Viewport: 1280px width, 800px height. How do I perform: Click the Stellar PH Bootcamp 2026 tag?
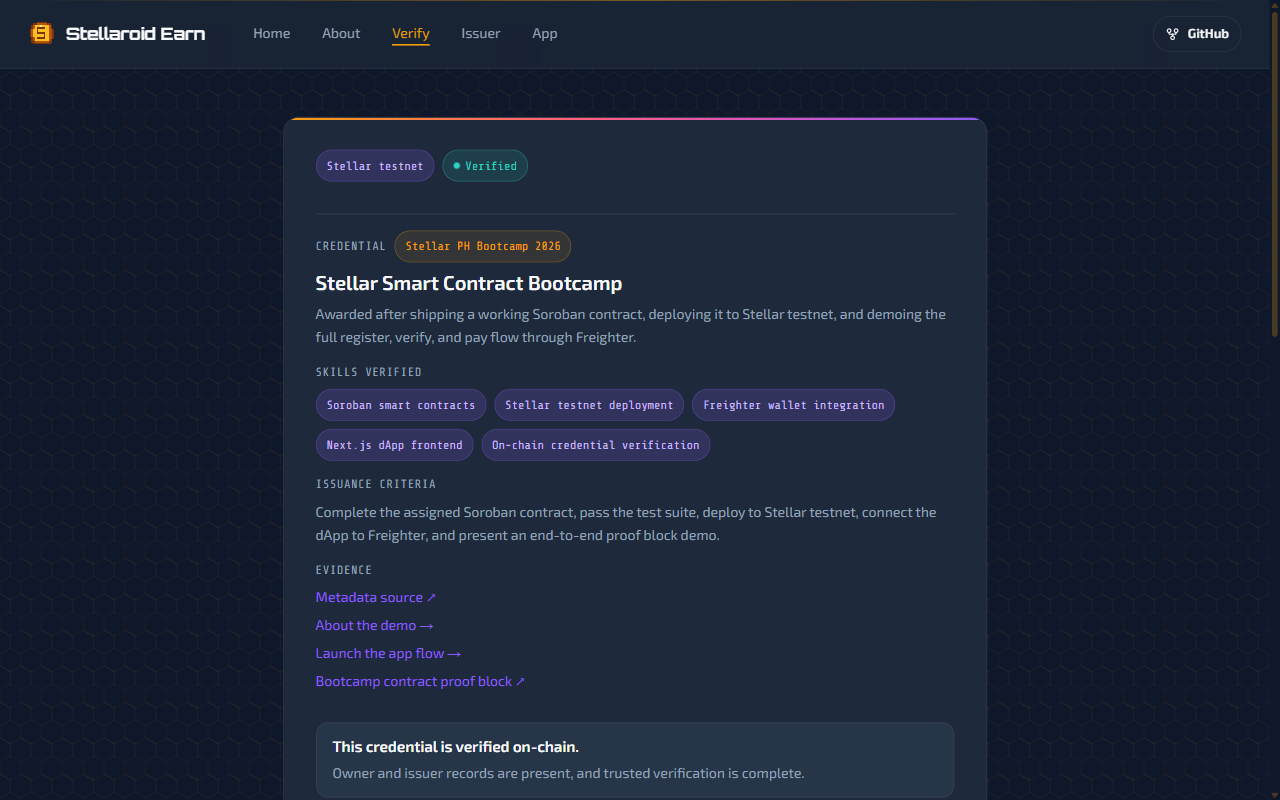pos(483,246)
